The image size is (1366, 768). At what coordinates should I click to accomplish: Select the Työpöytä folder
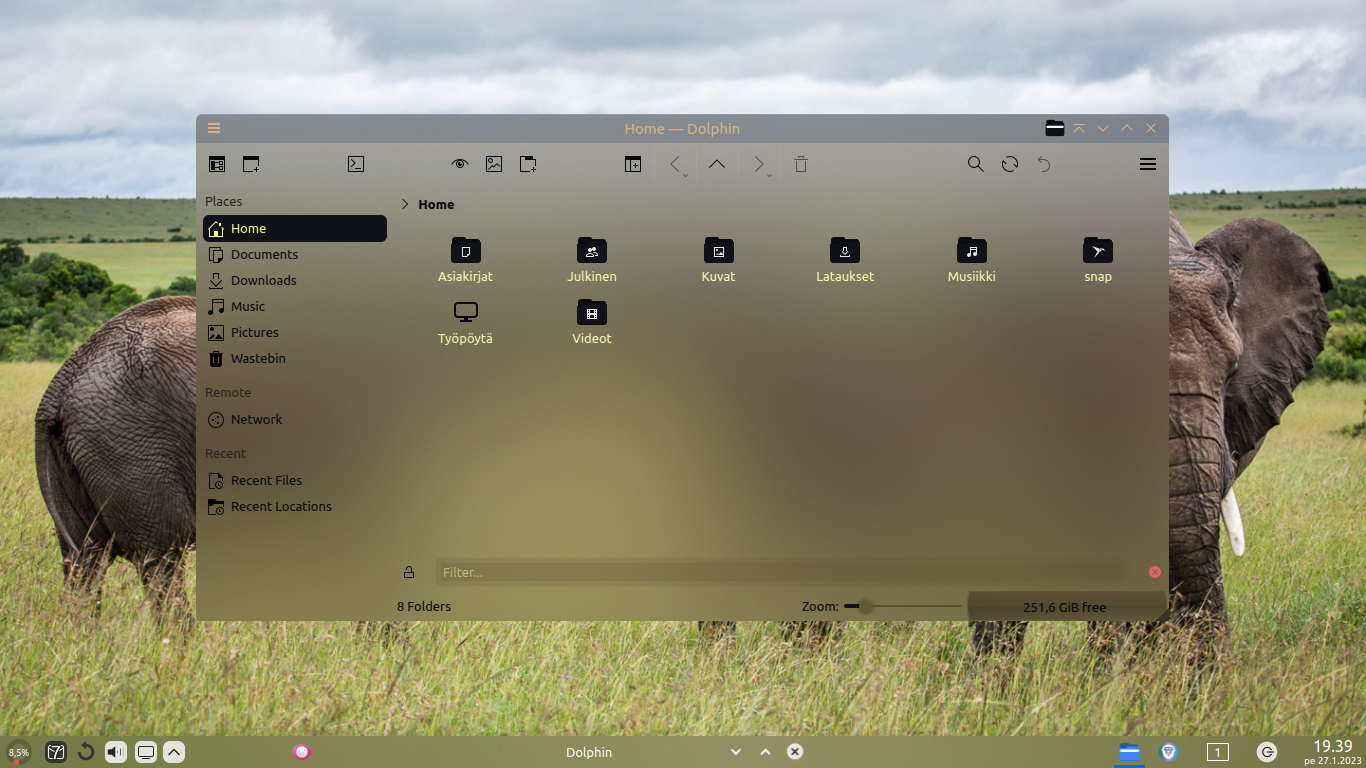click(465, 323)
